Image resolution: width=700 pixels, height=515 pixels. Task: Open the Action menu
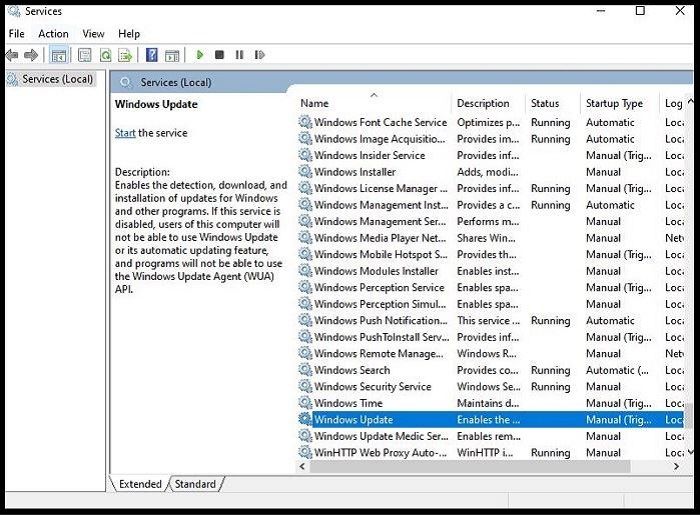[53, 34]
